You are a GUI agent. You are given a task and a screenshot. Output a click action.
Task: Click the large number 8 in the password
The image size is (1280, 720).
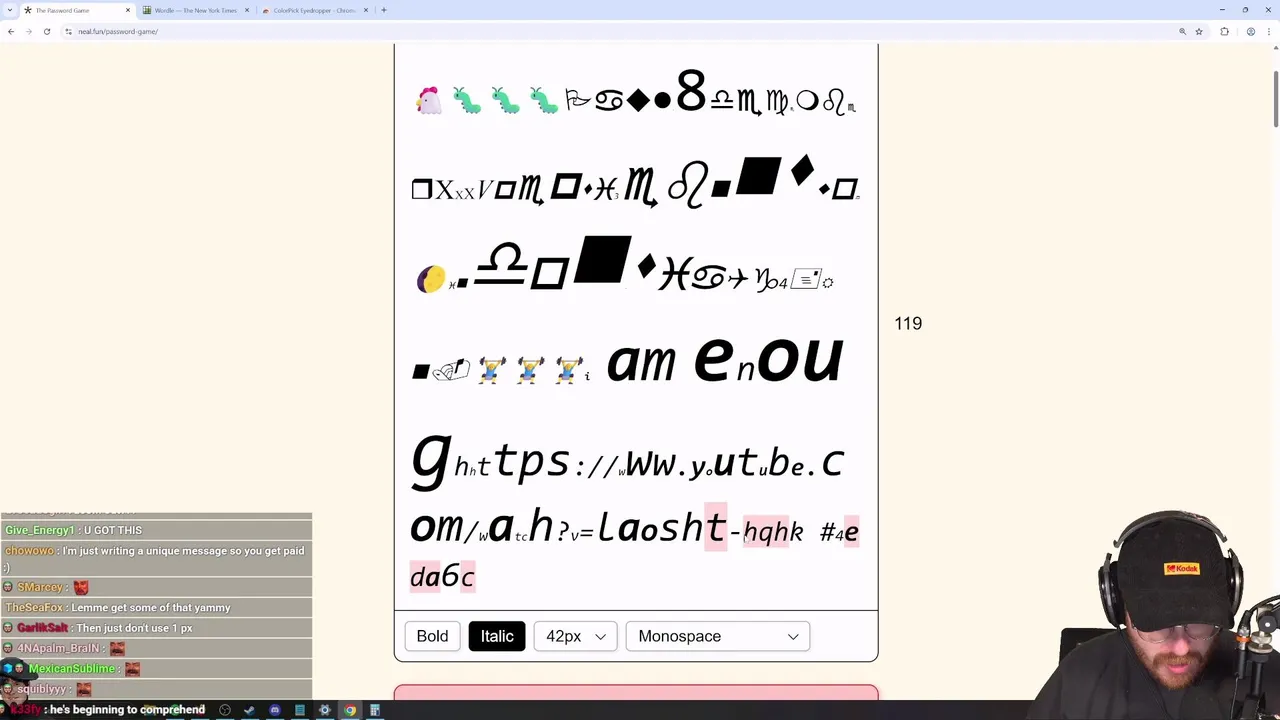[x=691, y=92]
